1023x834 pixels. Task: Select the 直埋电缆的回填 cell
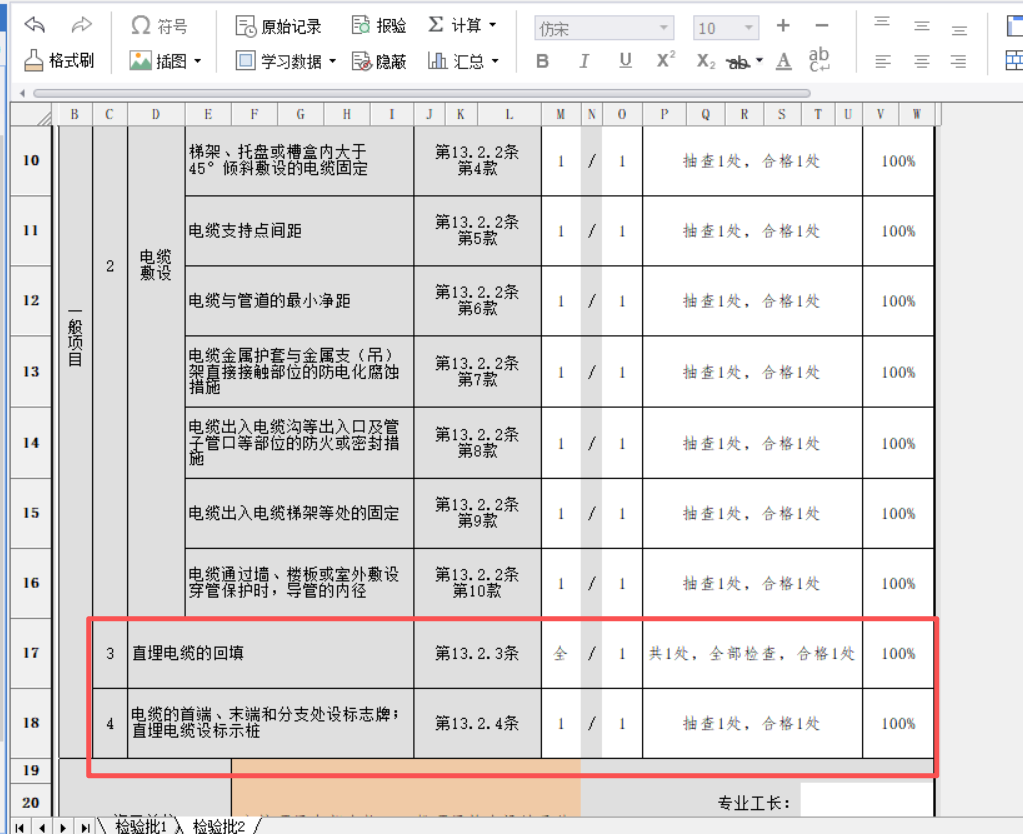[271, 653]
